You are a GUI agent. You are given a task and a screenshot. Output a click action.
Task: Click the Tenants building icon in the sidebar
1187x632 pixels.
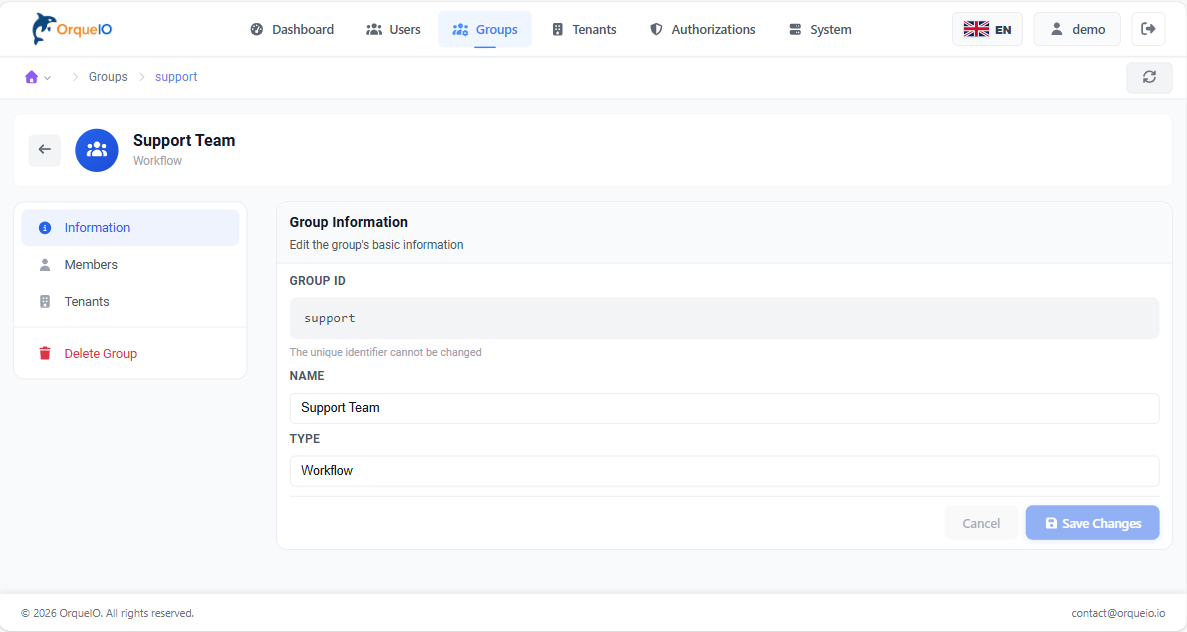click(x=44, y=301)
